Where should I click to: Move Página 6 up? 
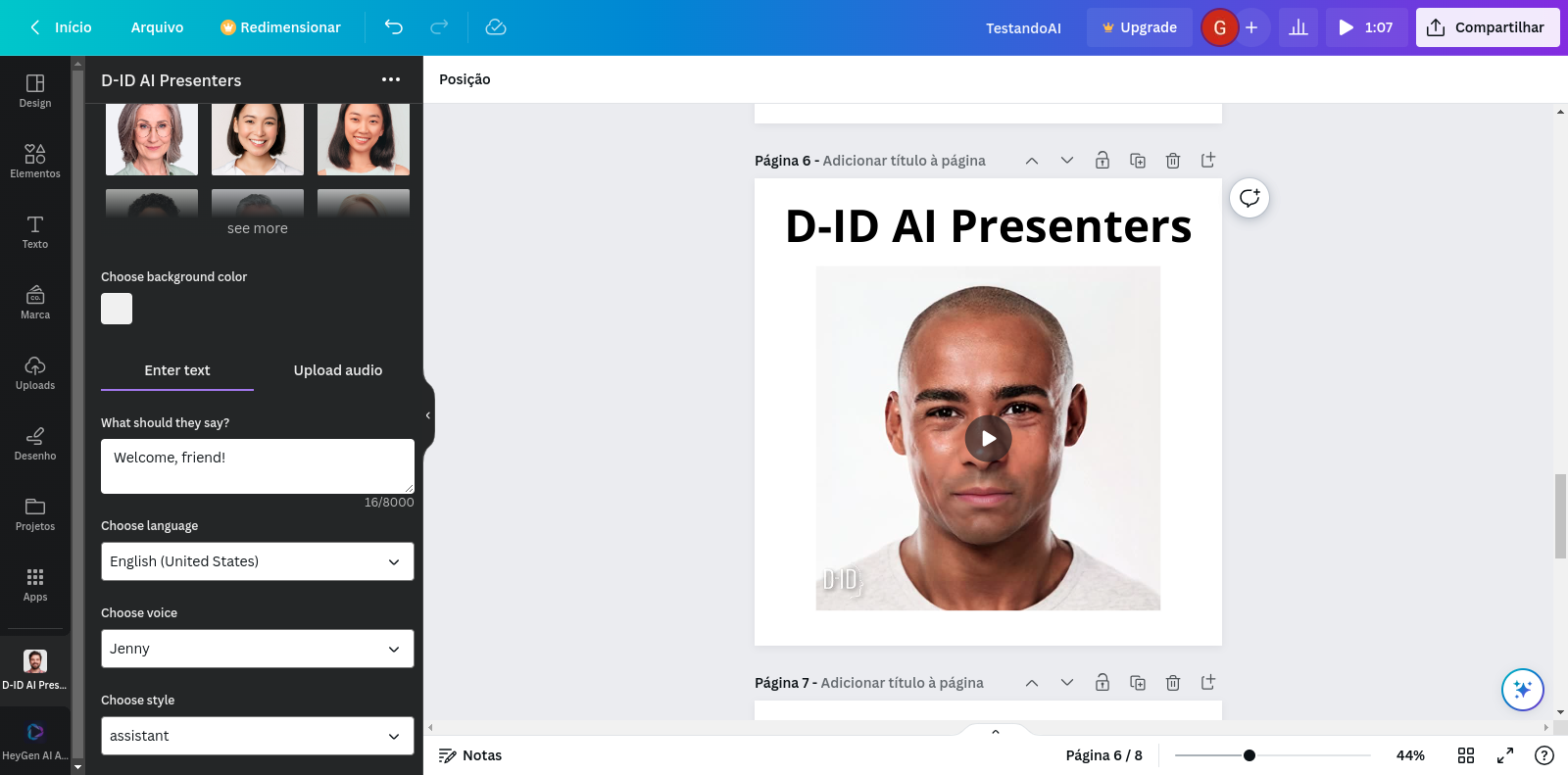pos(1032,161)
